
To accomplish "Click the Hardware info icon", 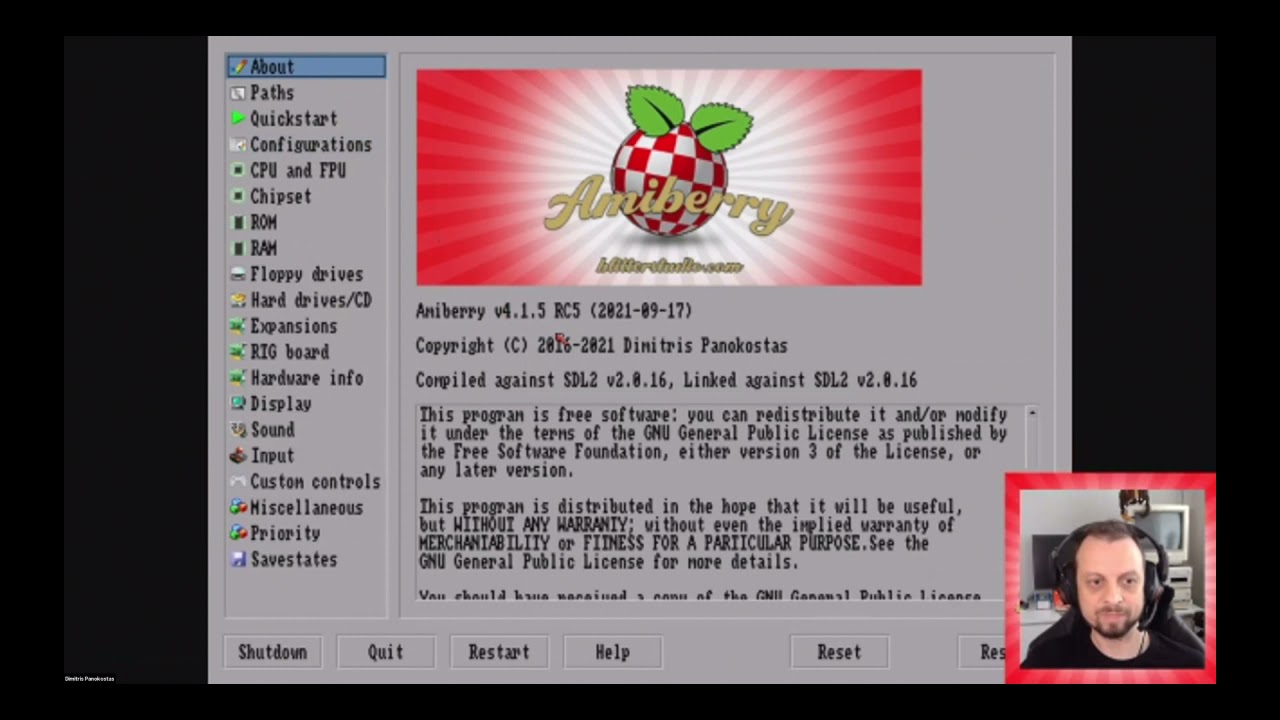I will 237,378.
